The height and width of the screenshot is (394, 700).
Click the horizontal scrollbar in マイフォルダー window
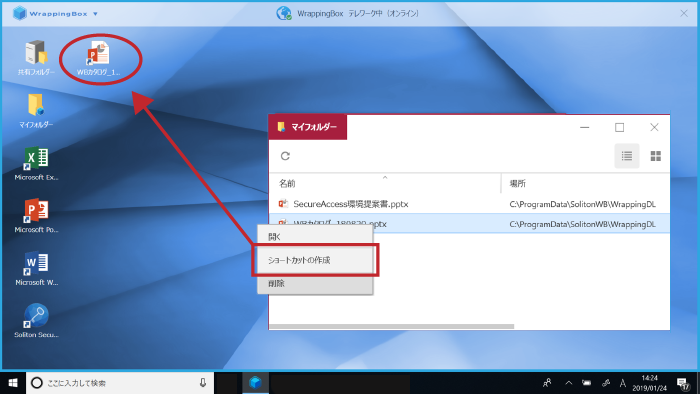[392, 326]
